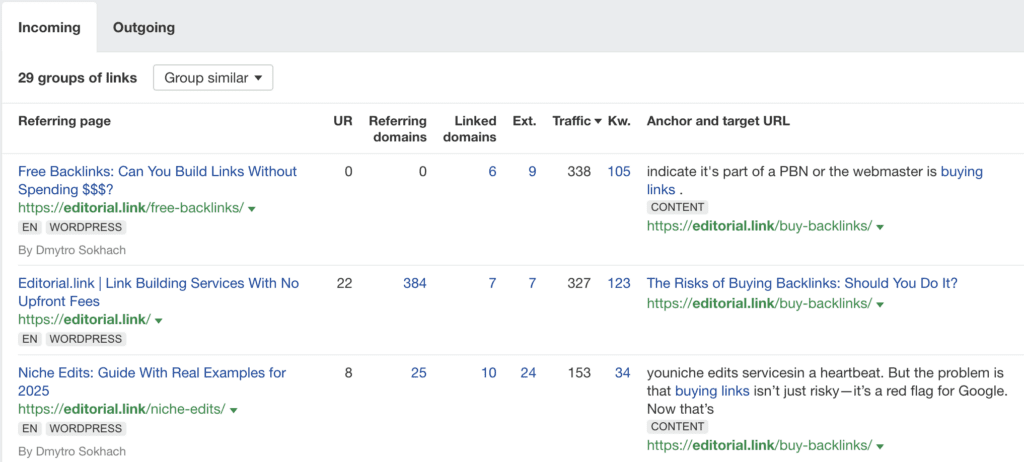The height and width of the screenshot is (462, 1024).
Task: Open 'buying links' anchor in Niche Edits row
Action: [712, 391]
